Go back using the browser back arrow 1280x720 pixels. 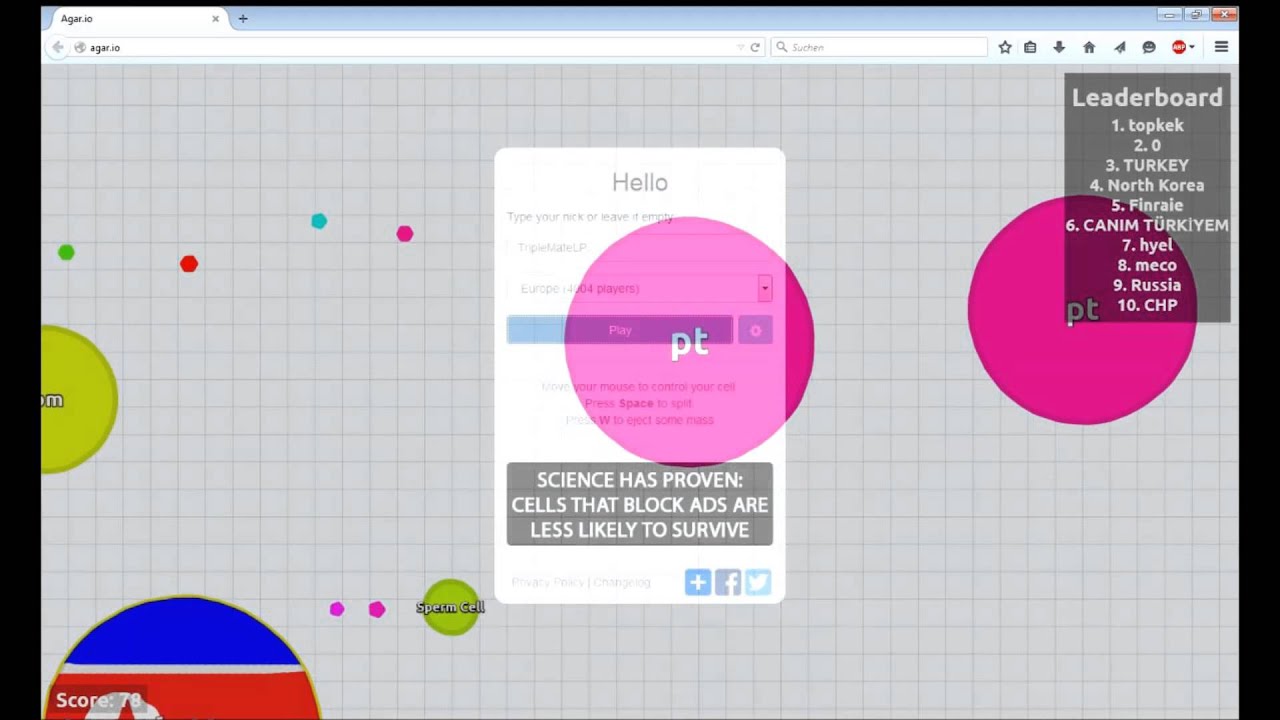point(57,47)
